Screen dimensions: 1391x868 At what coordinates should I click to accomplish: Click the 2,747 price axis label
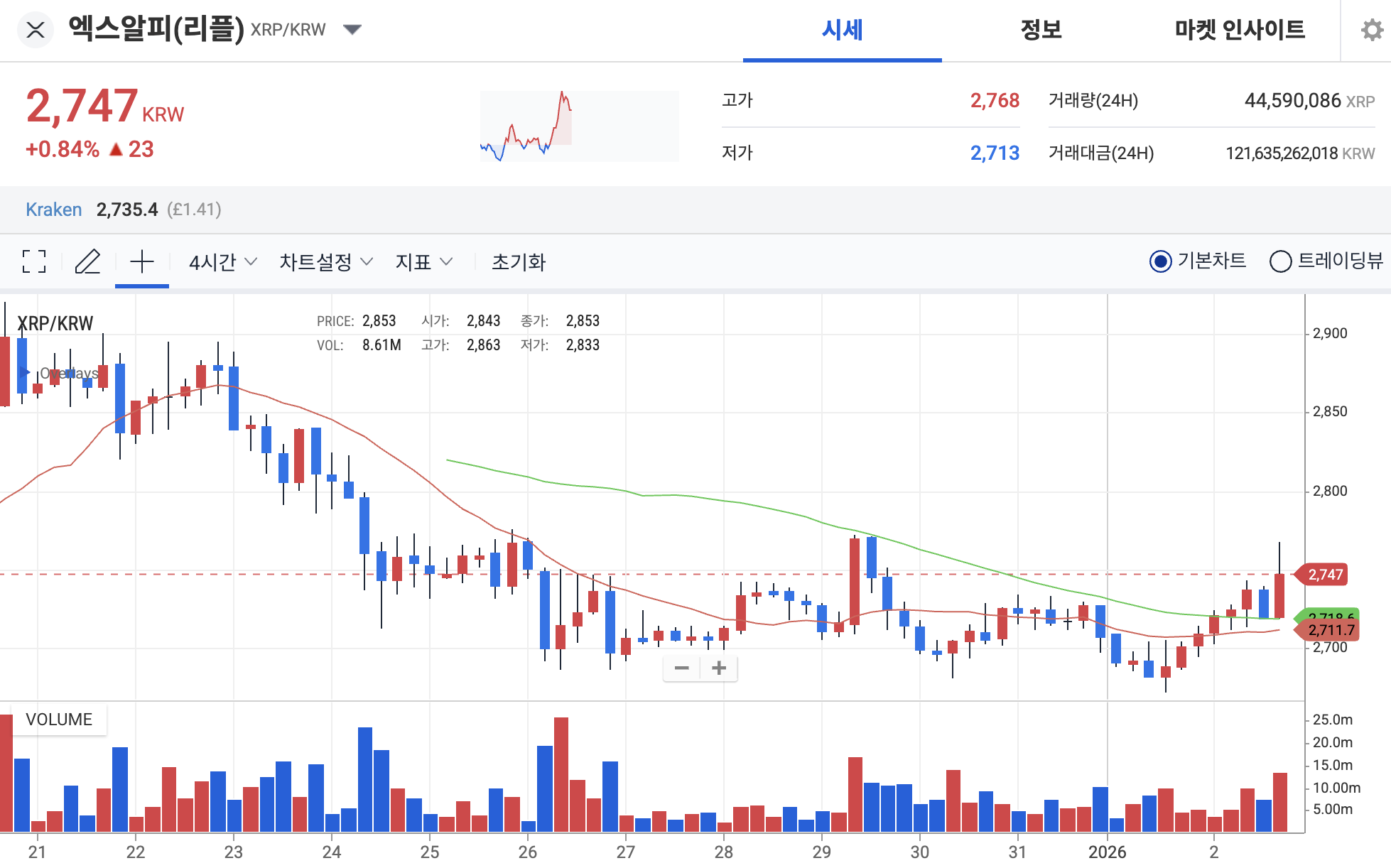pyautogui.click(x=1326, y=575)
